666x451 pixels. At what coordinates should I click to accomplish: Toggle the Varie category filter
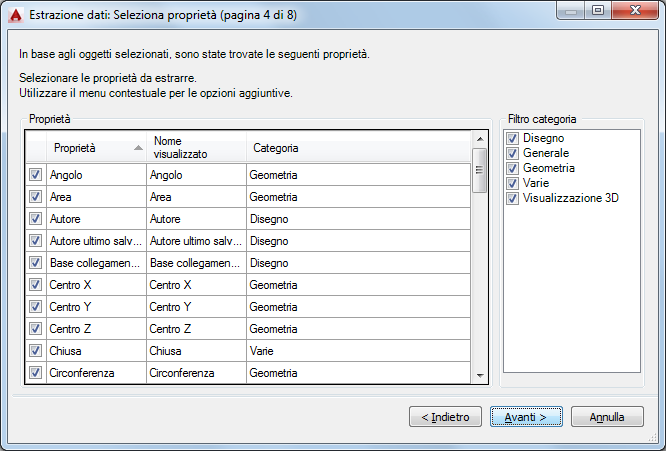point(512,183)
